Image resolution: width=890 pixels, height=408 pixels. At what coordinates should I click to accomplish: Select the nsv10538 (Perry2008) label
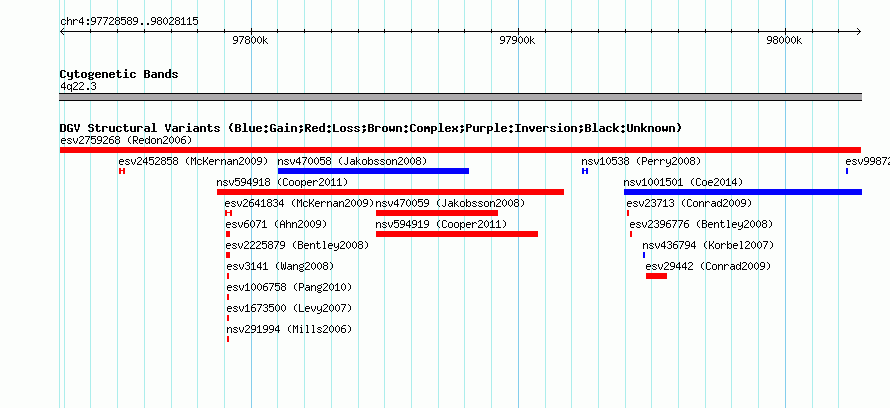pyautogui.click(x=641, y=161)
